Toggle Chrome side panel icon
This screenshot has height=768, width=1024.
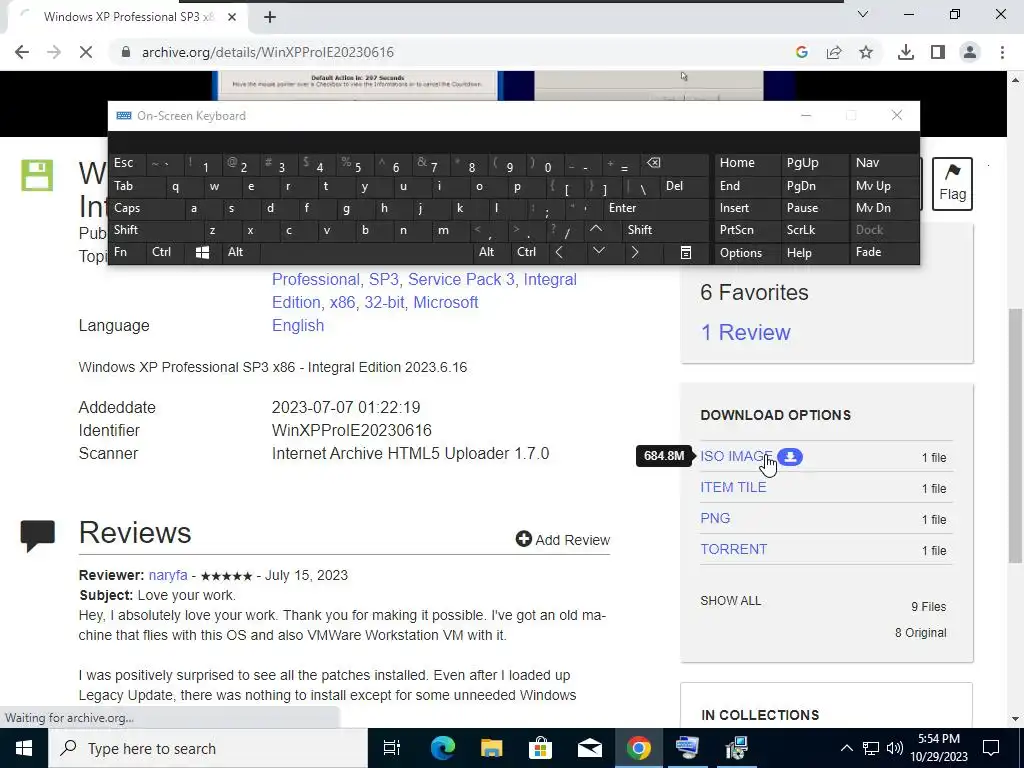tap(938, 52)
